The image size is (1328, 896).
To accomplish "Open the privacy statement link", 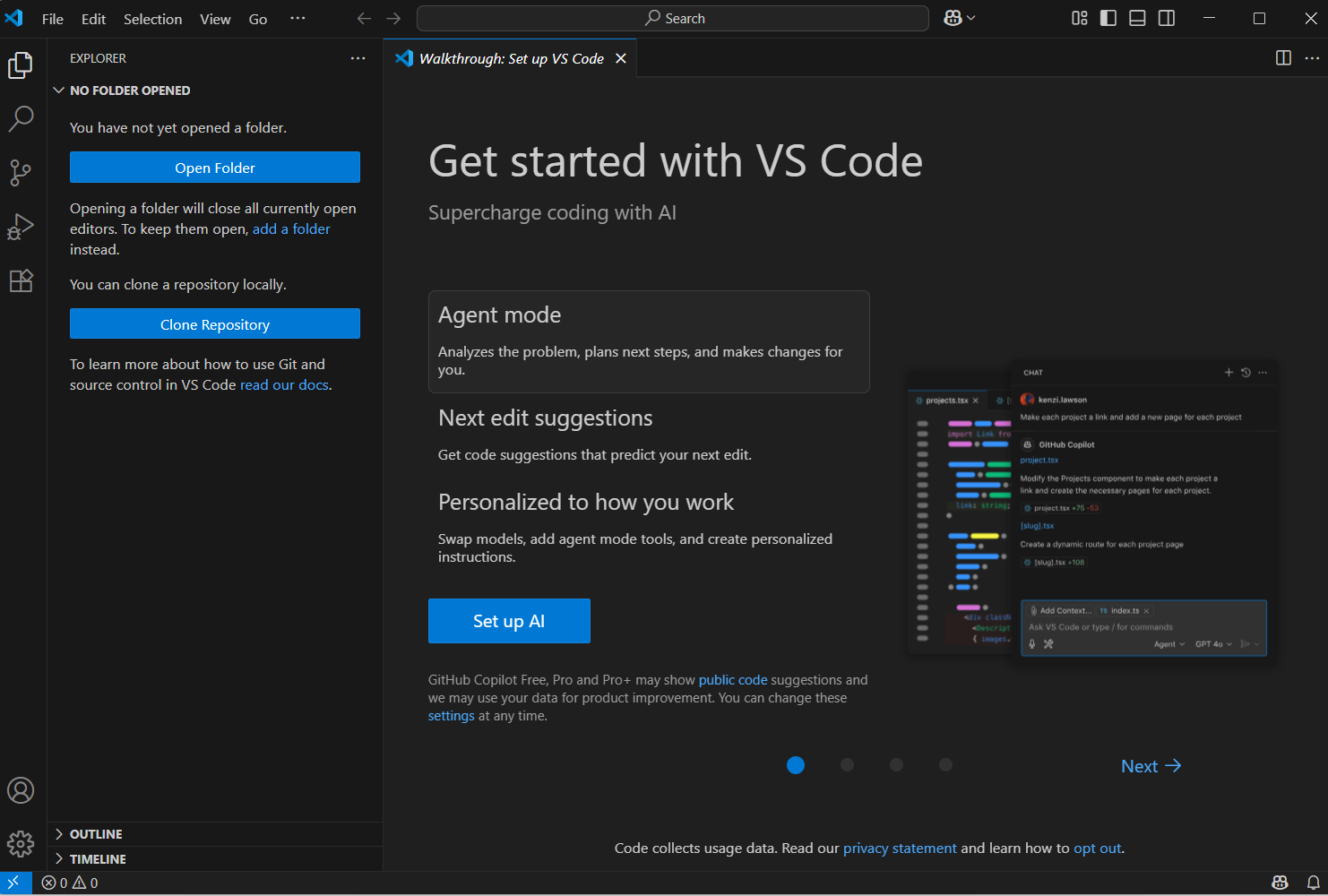I will [x=900, y=849].
